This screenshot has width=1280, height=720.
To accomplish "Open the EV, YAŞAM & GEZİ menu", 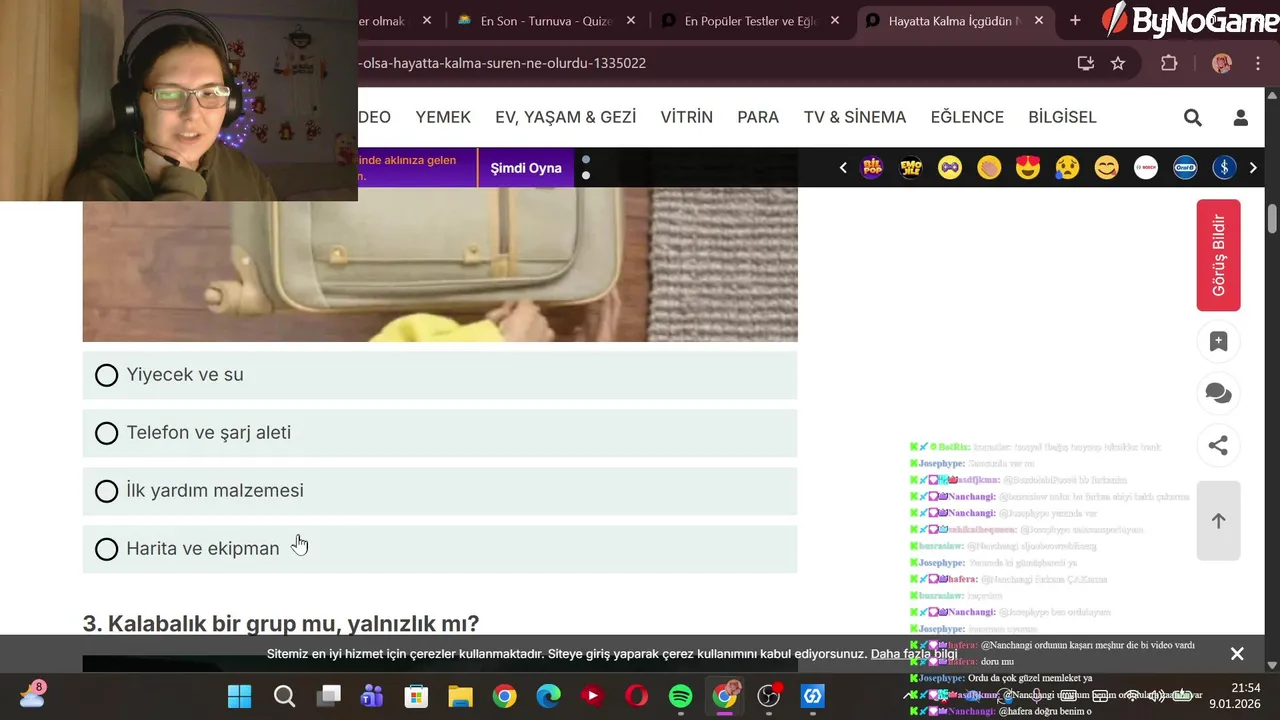I will click(x=565, y=117).
